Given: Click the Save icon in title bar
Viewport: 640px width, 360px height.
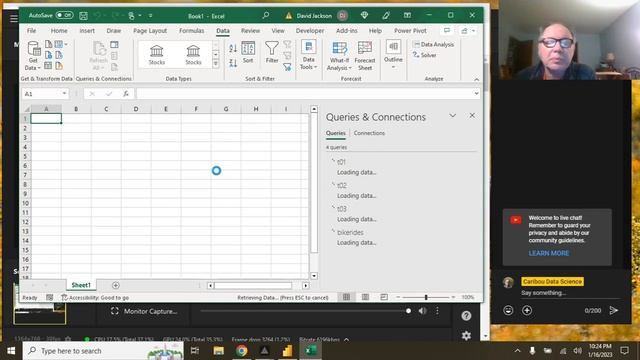Looking at the screenshot, I should tap(83, 16).
